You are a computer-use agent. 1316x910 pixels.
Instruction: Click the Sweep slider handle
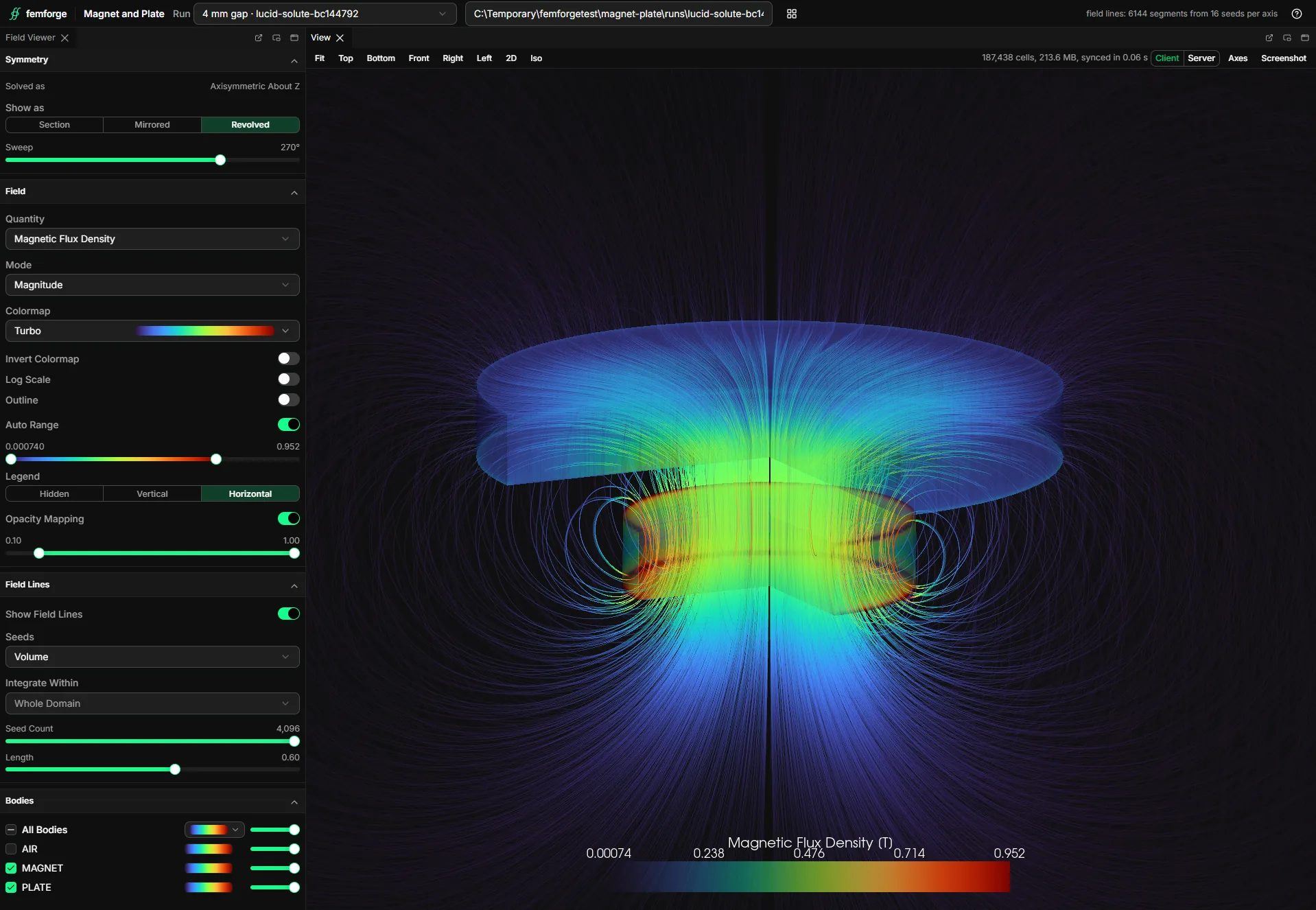pyautogui.click(x=220, y=160)
